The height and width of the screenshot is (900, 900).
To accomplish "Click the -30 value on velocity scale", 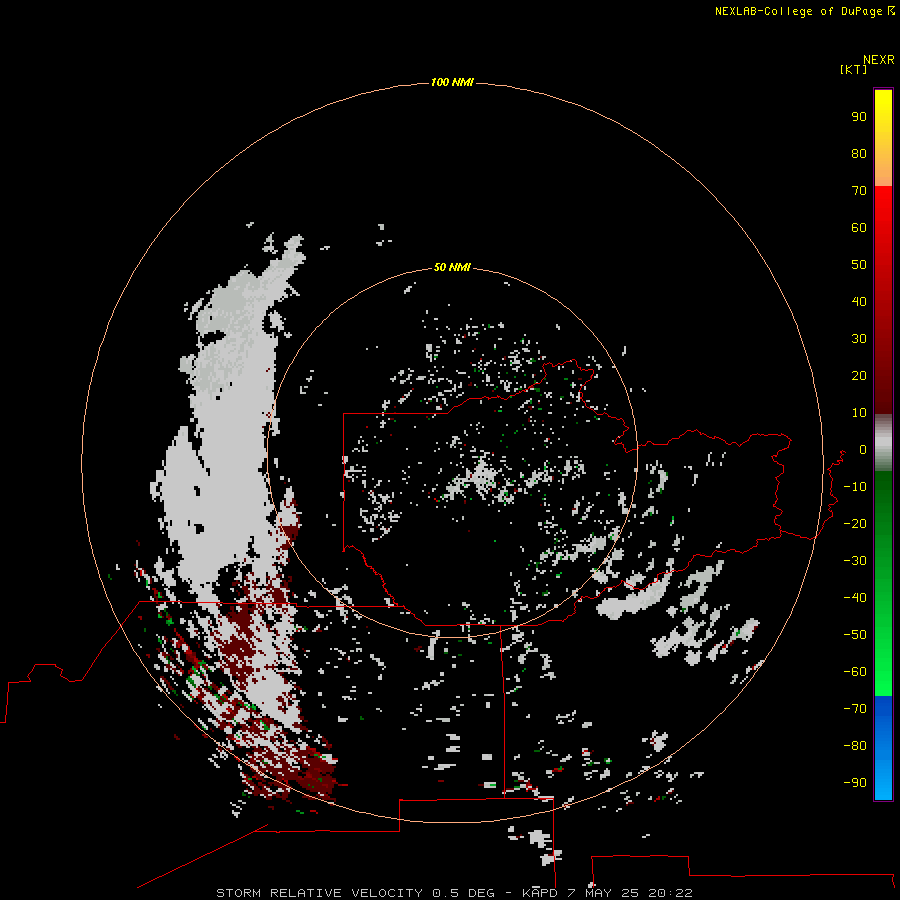I will (855, 561).
